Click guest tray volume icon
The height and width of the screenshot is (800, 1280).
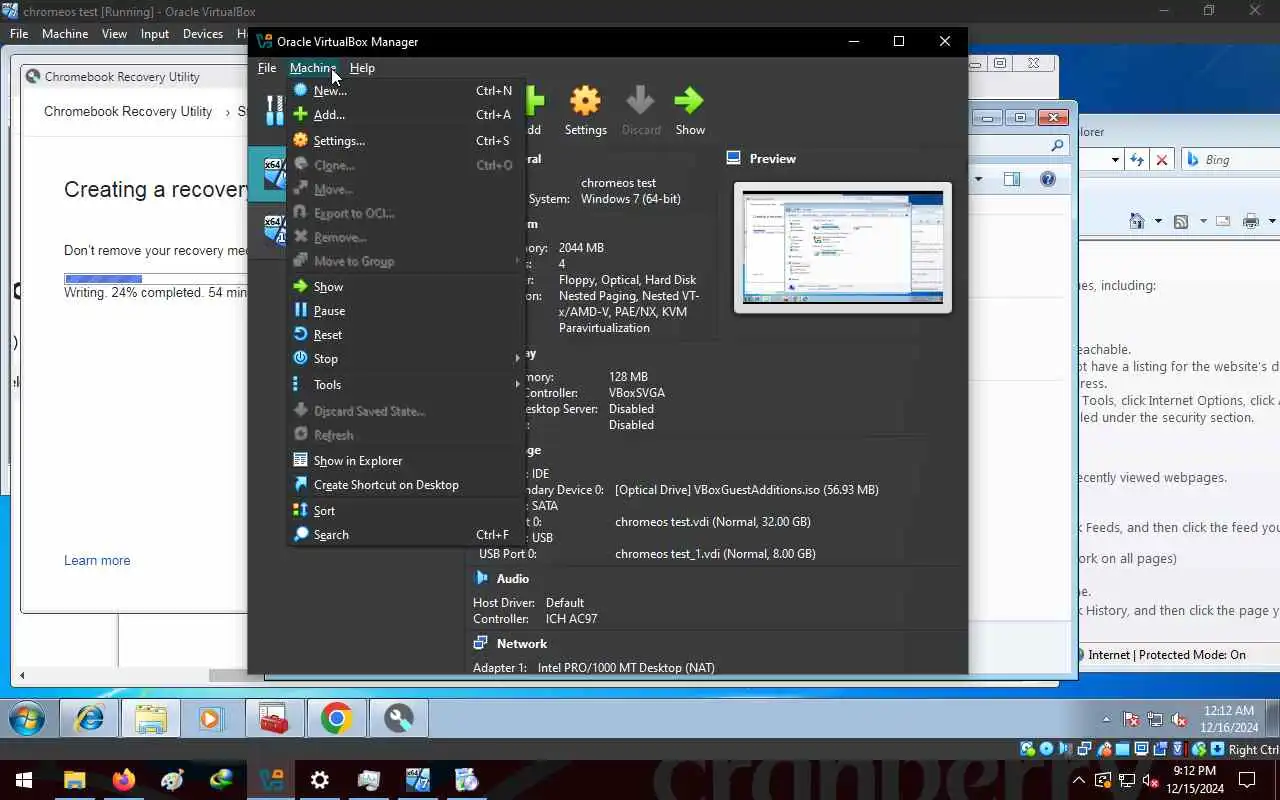coord(1179,719)
